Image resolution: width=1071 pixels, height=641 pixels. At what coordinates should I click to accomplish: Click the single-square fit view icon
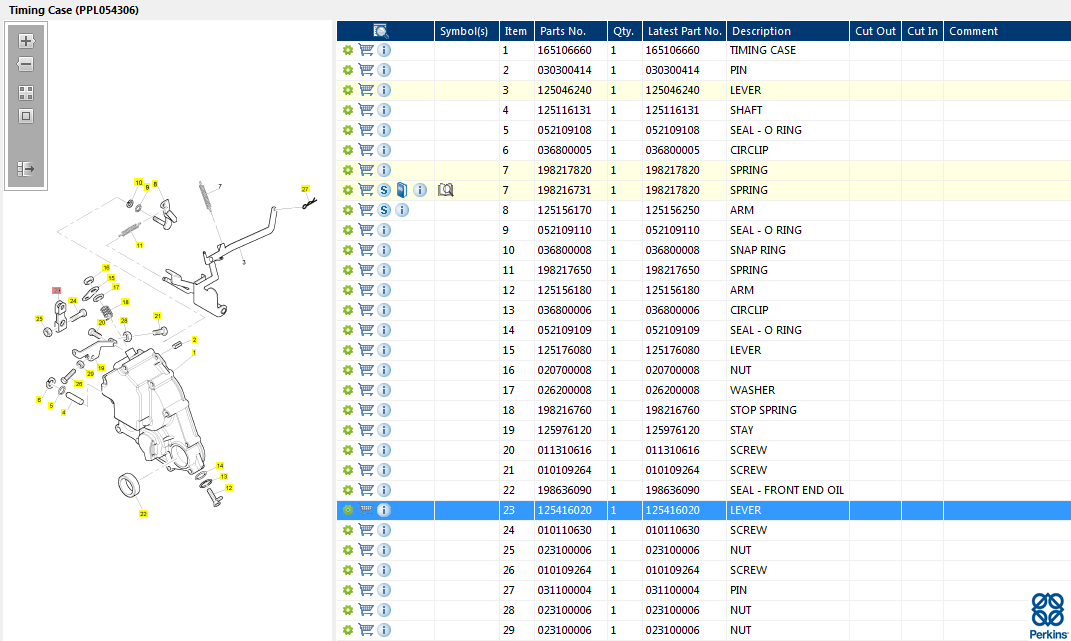26,116
